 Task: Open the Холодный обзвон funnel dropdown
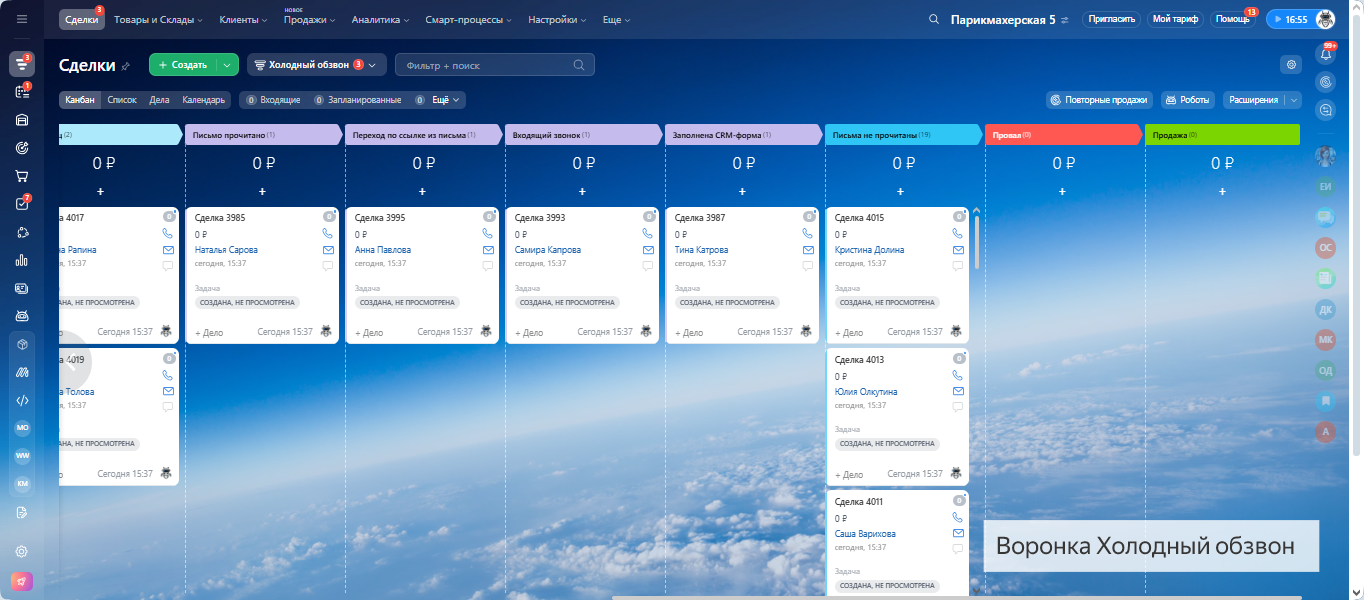click(316, 65)
